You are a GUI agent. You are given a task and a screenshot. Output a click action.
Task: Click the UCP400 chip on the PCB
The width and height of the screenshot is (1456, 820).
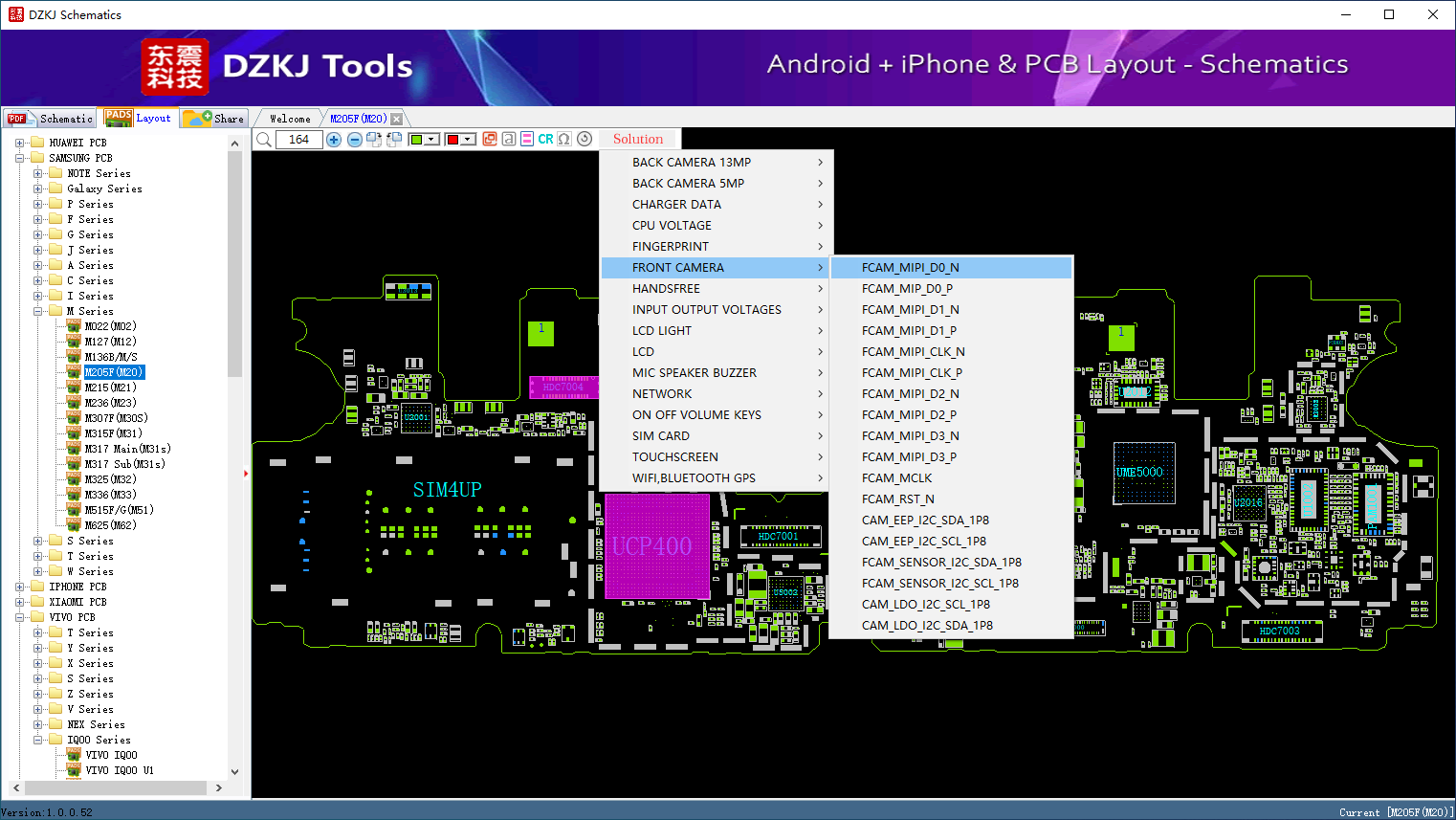point(657,546)
